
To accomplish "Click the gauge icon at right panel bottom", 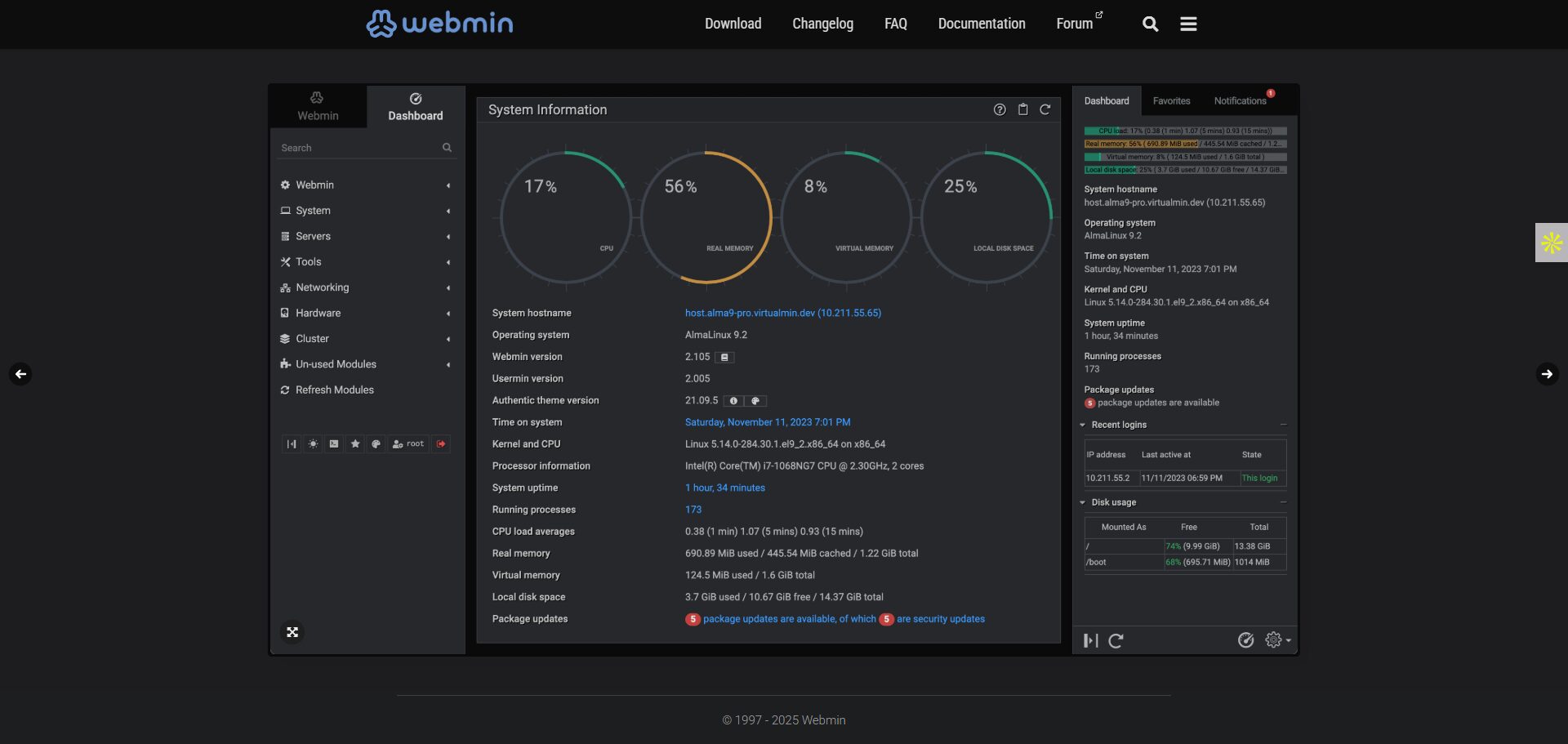I will [x=1245, y=640].
